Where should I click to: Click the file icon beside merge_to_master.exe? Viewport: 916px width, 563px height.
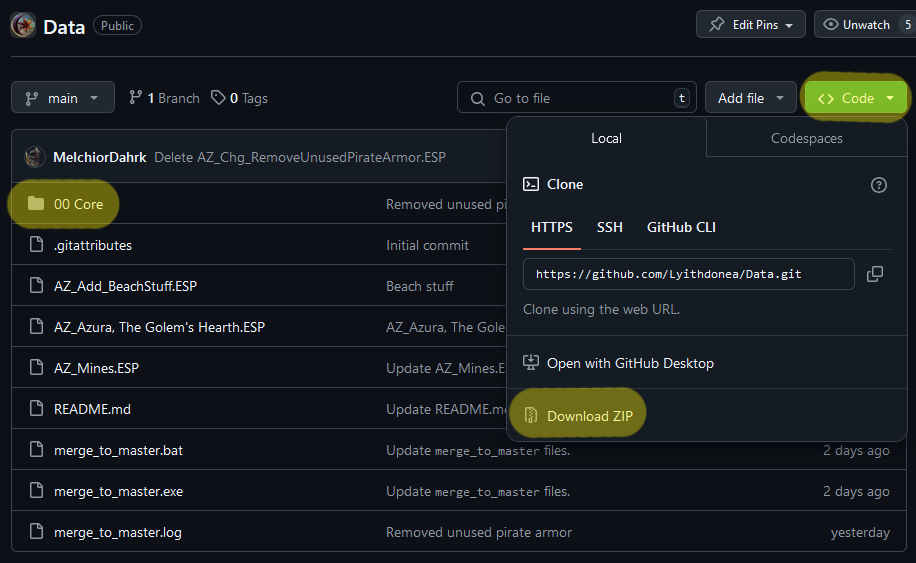tap(36, 491)
